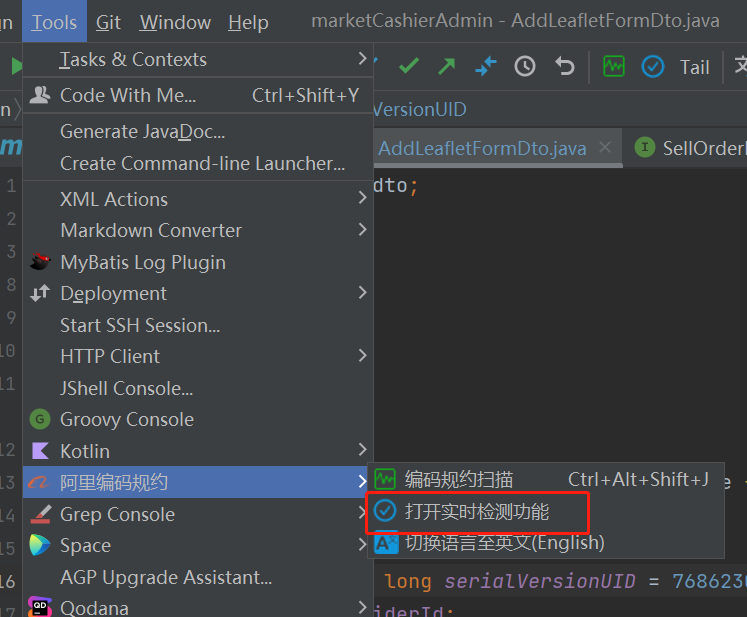Close the AddLeafletFormDto.java tab
This screenshot has height=617, width=747.
[605, 147]
